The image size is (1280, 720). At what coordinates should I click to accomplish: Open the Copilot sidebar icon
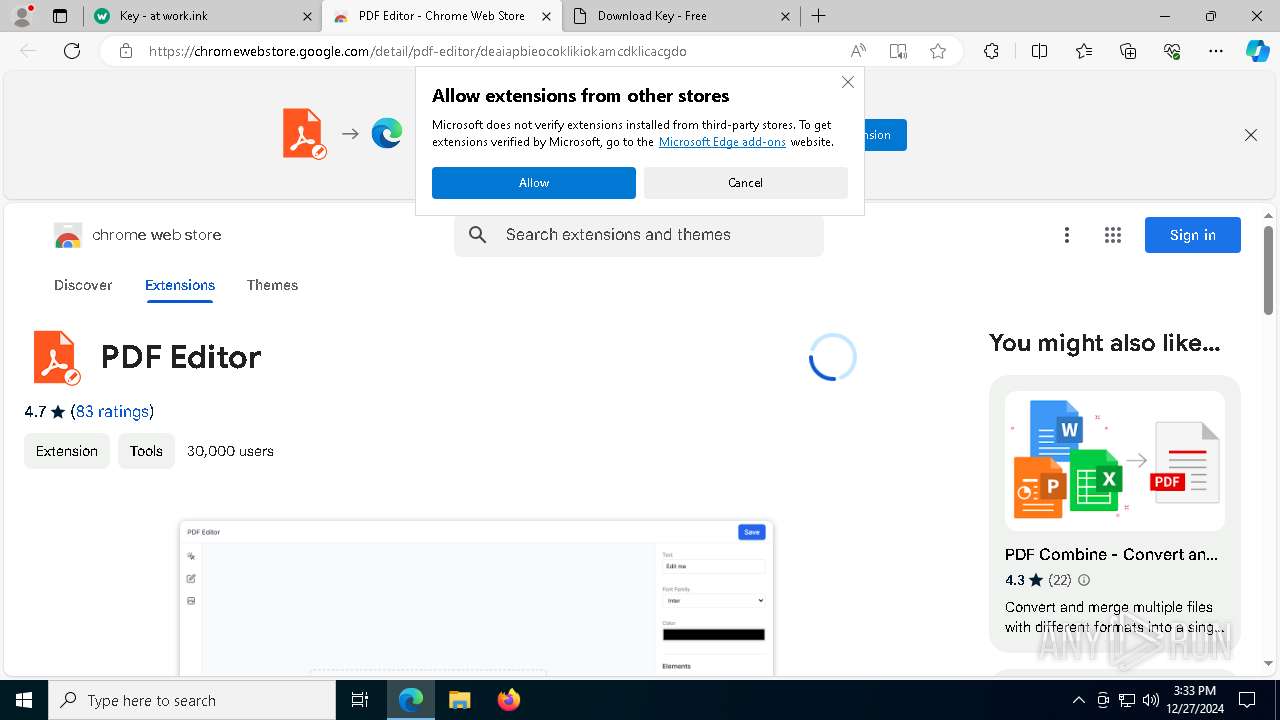[1257, 51]
